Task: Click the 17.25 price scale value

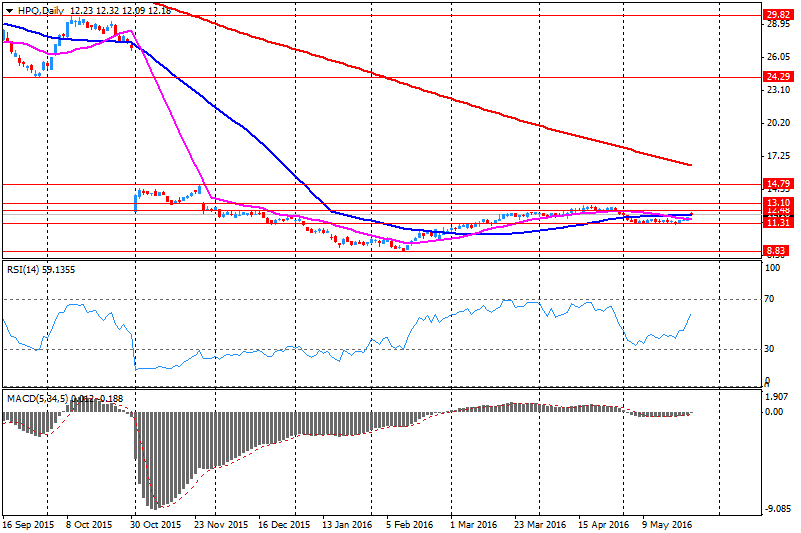Action: click(779, 156)
